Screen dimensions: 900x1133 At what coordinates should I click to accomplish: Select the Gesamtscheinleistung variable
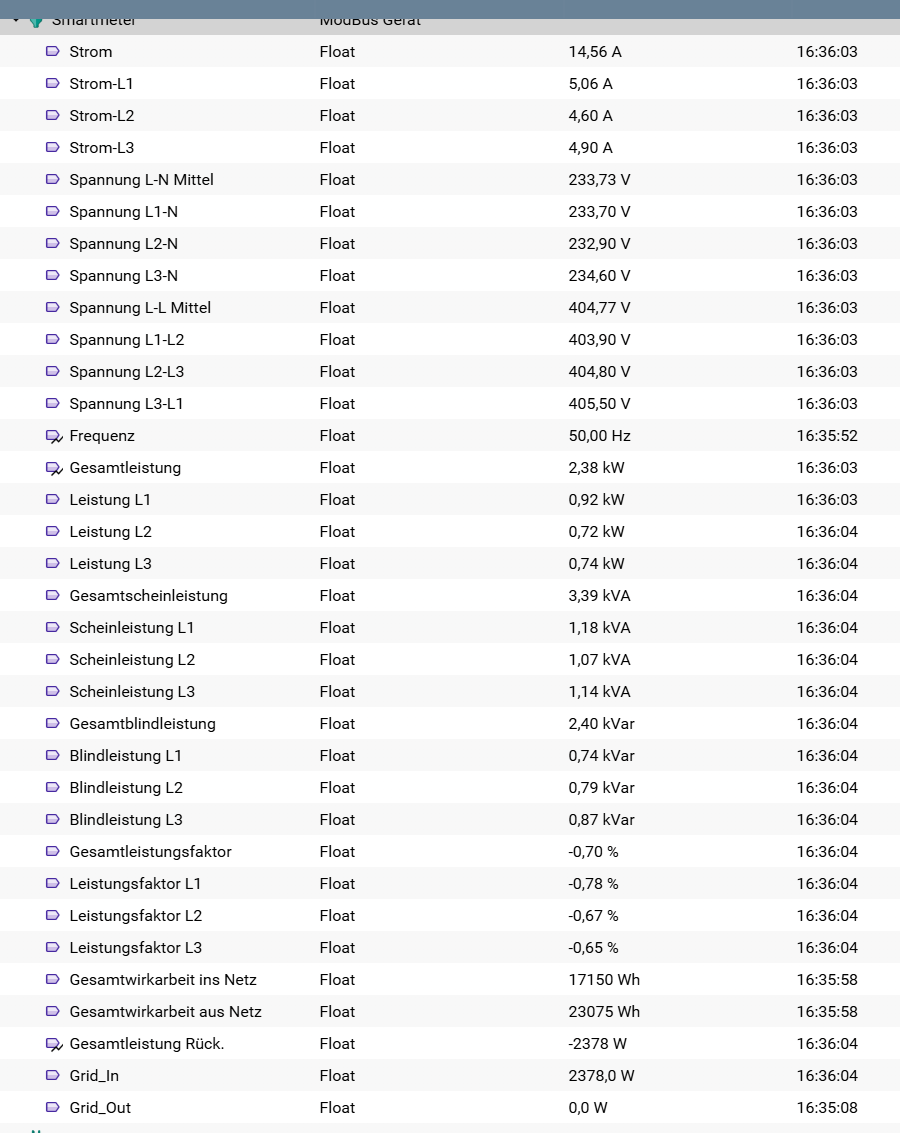pyautogui.click(x=148, y=596)
